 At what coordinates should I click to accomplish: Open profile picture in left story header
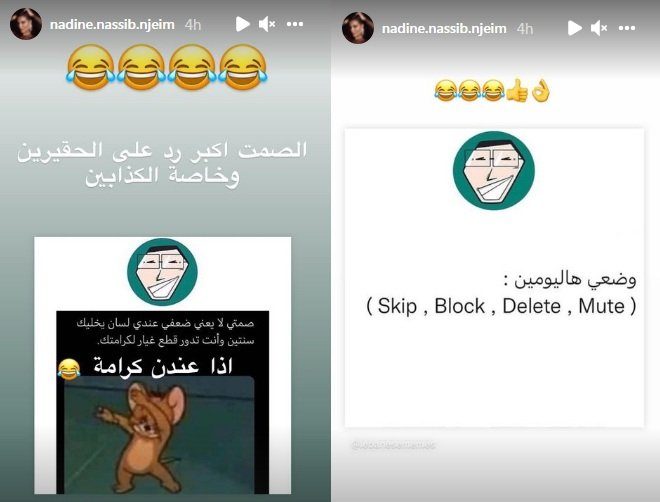26,24
